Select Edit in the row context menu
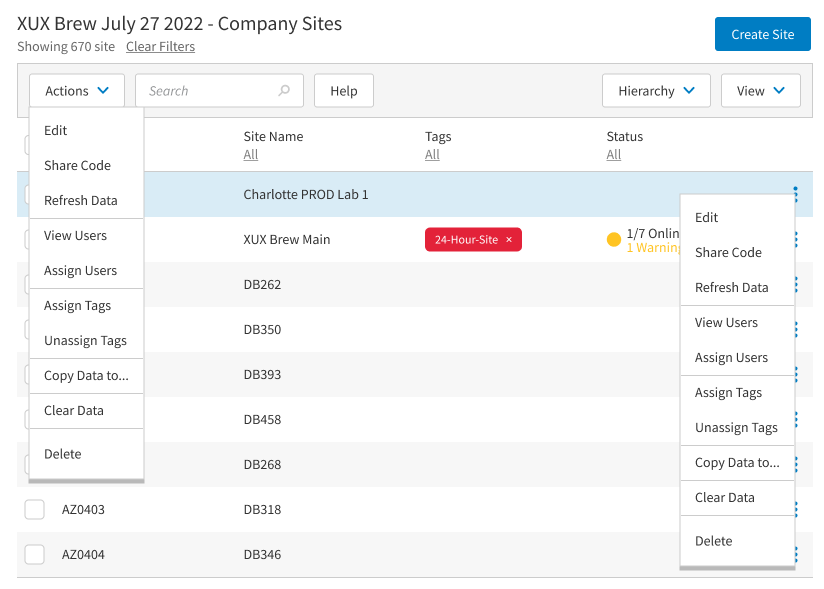 click(x=737, y=218)
